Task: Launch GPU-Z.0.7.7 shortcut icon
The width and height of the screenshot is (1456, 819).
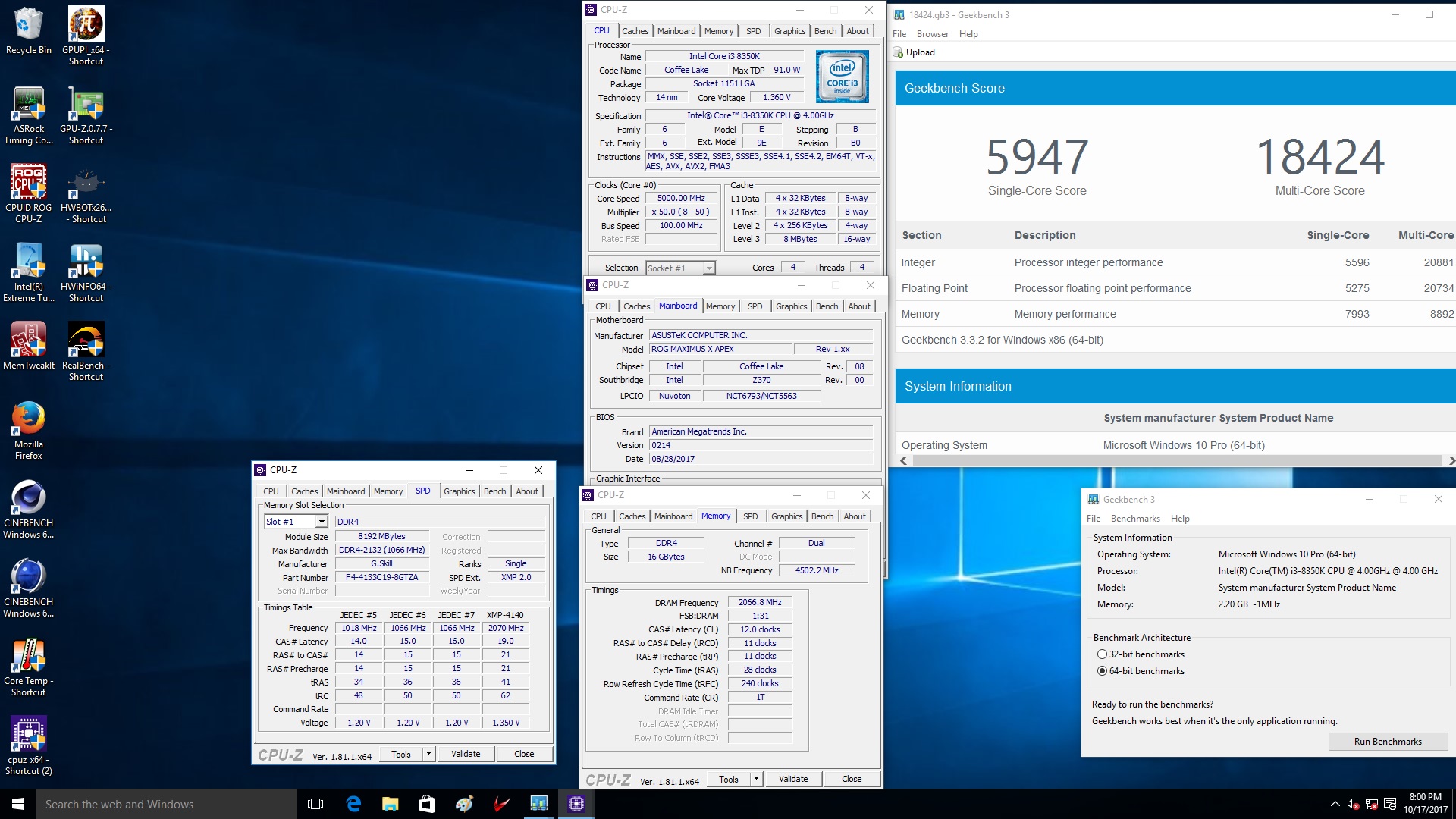Action: point(86,115)
